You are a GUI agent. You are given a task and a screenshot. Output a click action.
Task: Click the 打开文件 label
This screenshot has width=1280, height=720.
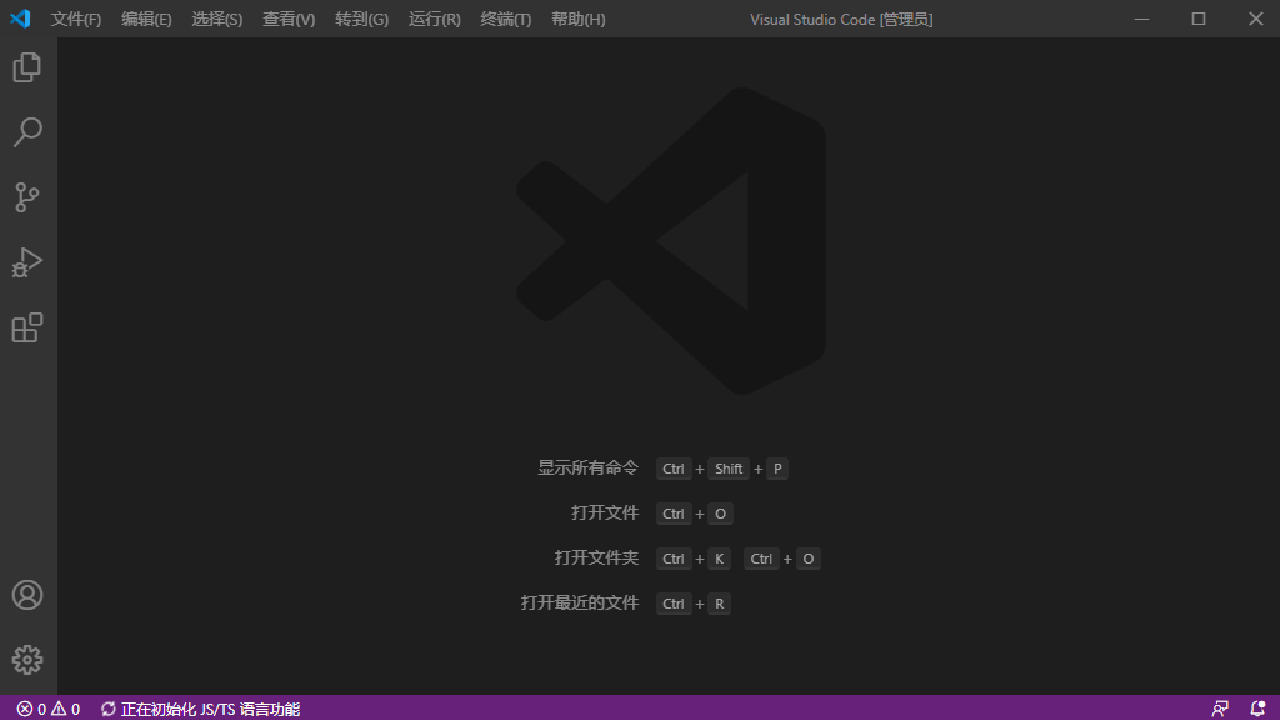click(605, 513)
